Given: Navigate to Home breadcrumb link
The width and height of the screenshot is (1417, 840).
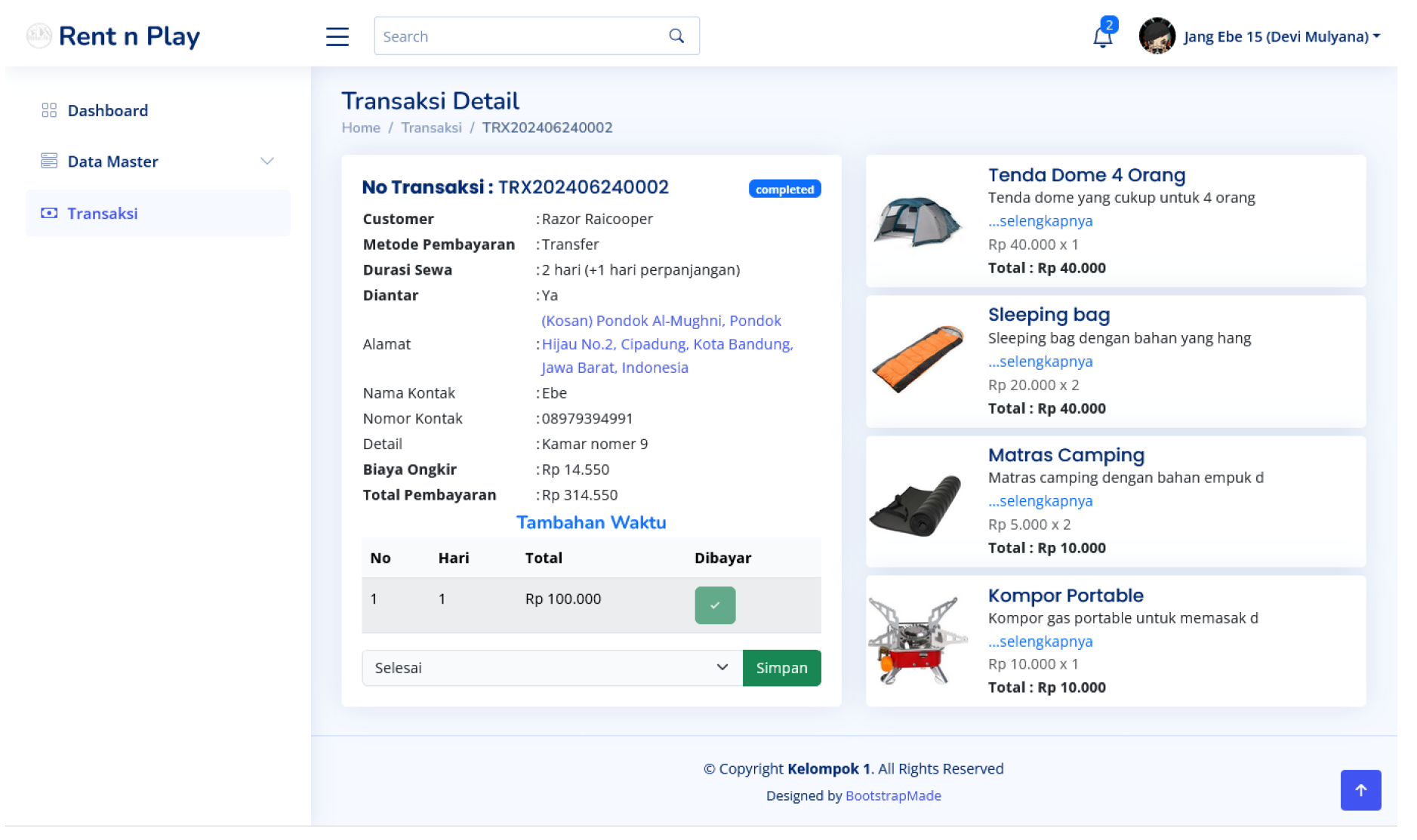Looking at the screenshot, I should point(361,128).
